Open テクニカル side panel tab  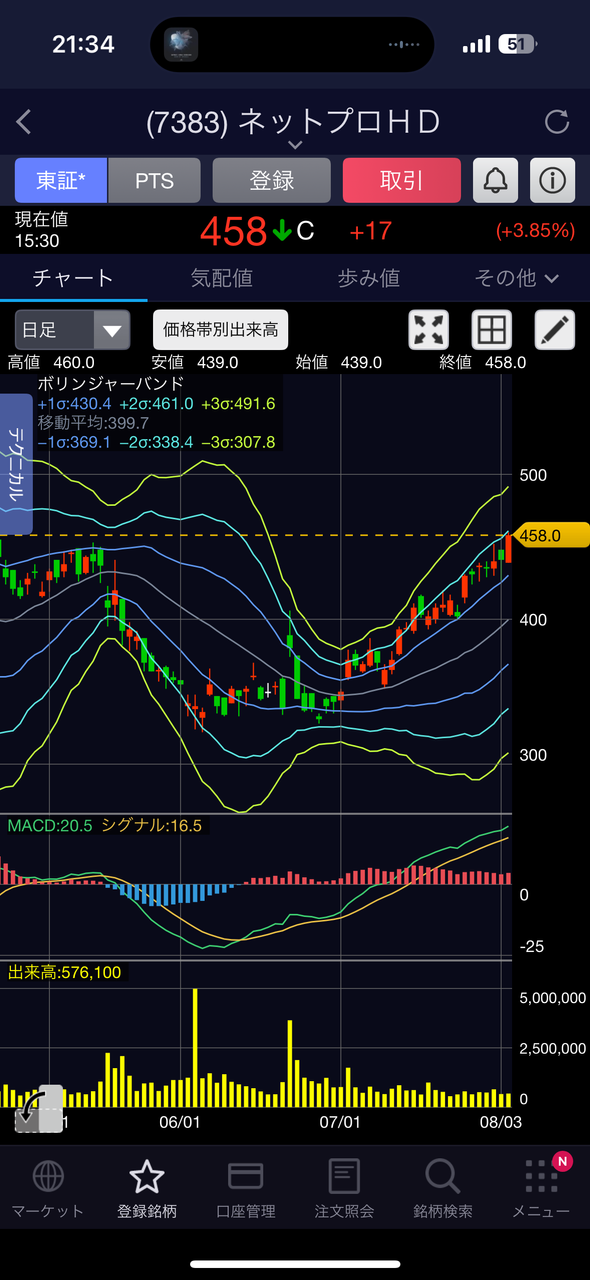(17, 463)
